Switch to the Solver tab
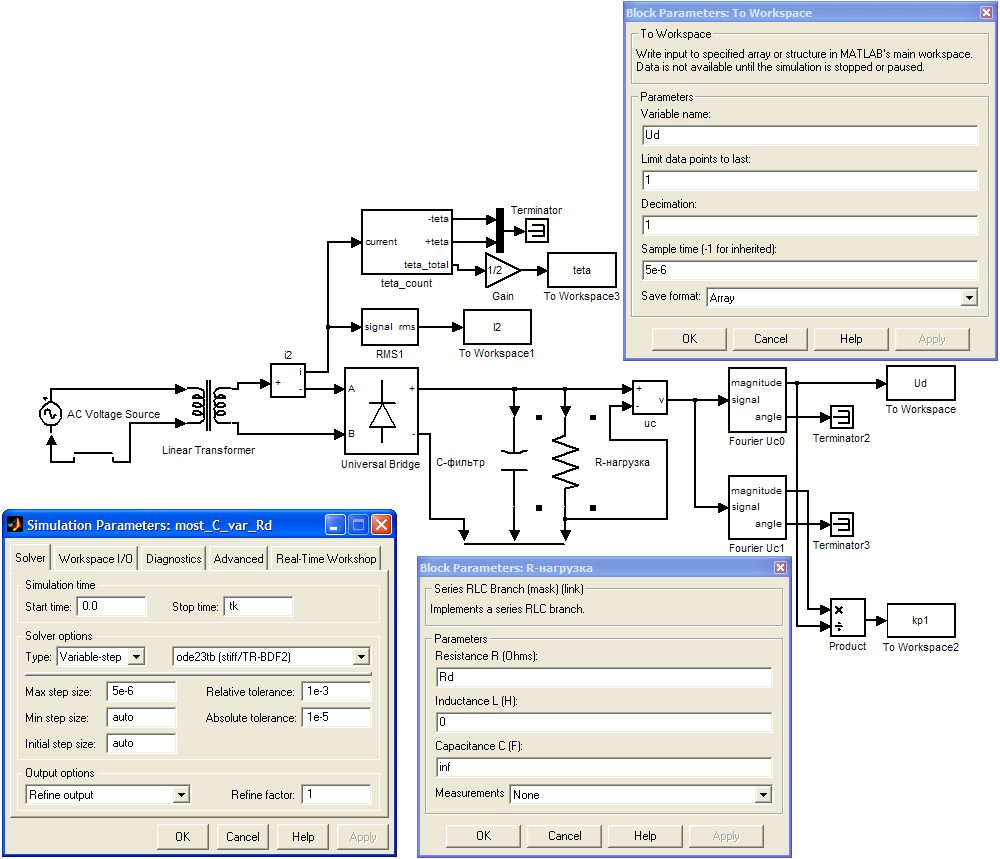1000x859 pixels. [x=30, y=558]
